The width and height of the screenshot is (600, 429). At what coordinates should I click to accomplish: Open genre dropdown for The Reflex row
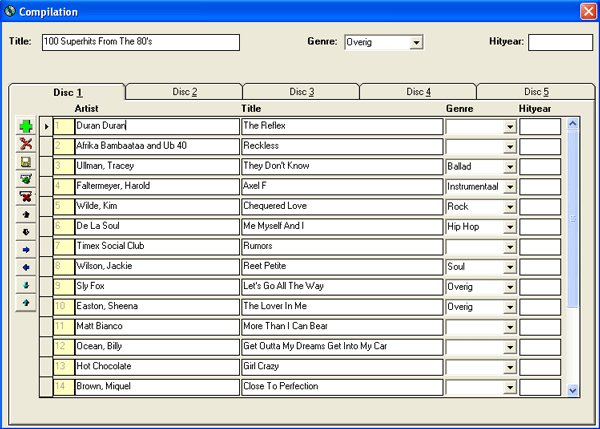click(510, 127)
